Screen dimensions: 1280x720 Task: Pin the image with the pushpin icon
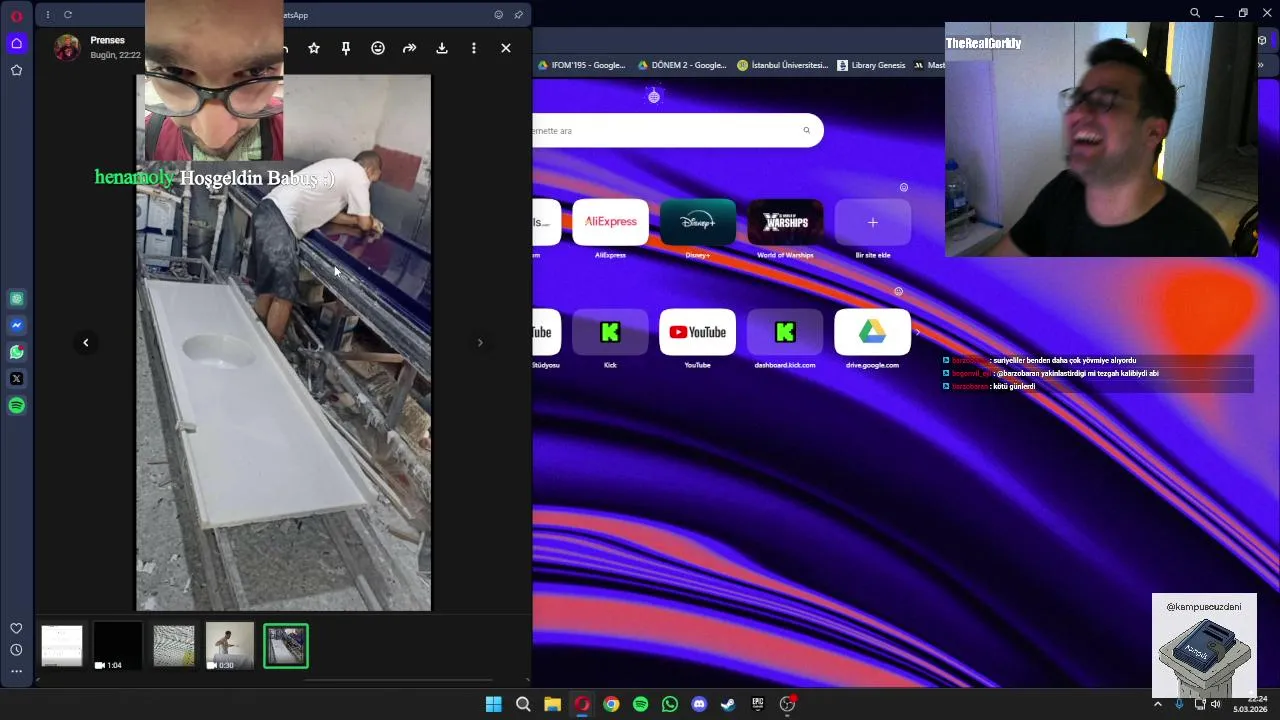coord(346,48)
